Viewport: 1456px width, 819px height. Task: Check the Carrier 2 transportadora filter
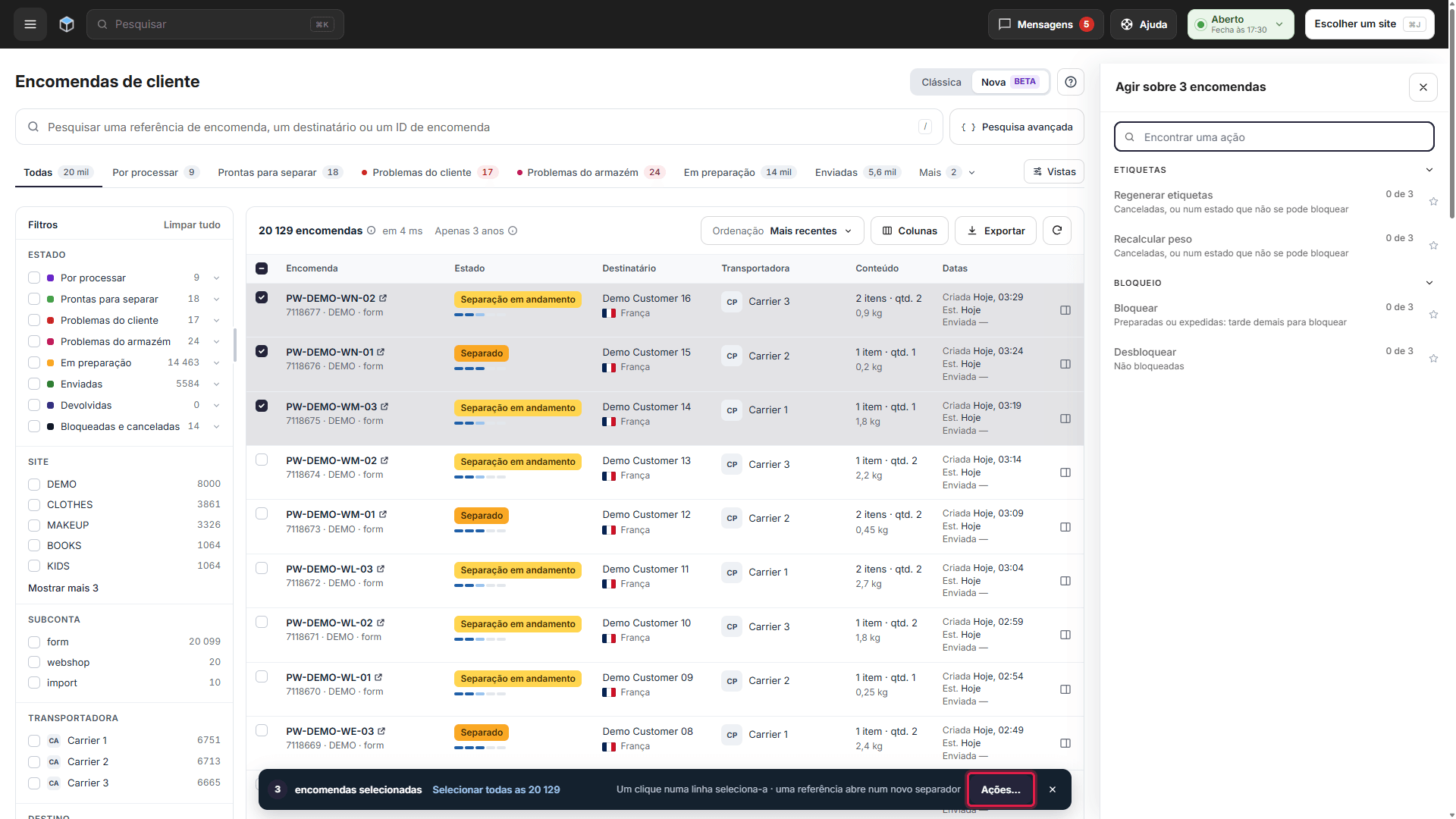pyautogui.click(x=34, y=761)
